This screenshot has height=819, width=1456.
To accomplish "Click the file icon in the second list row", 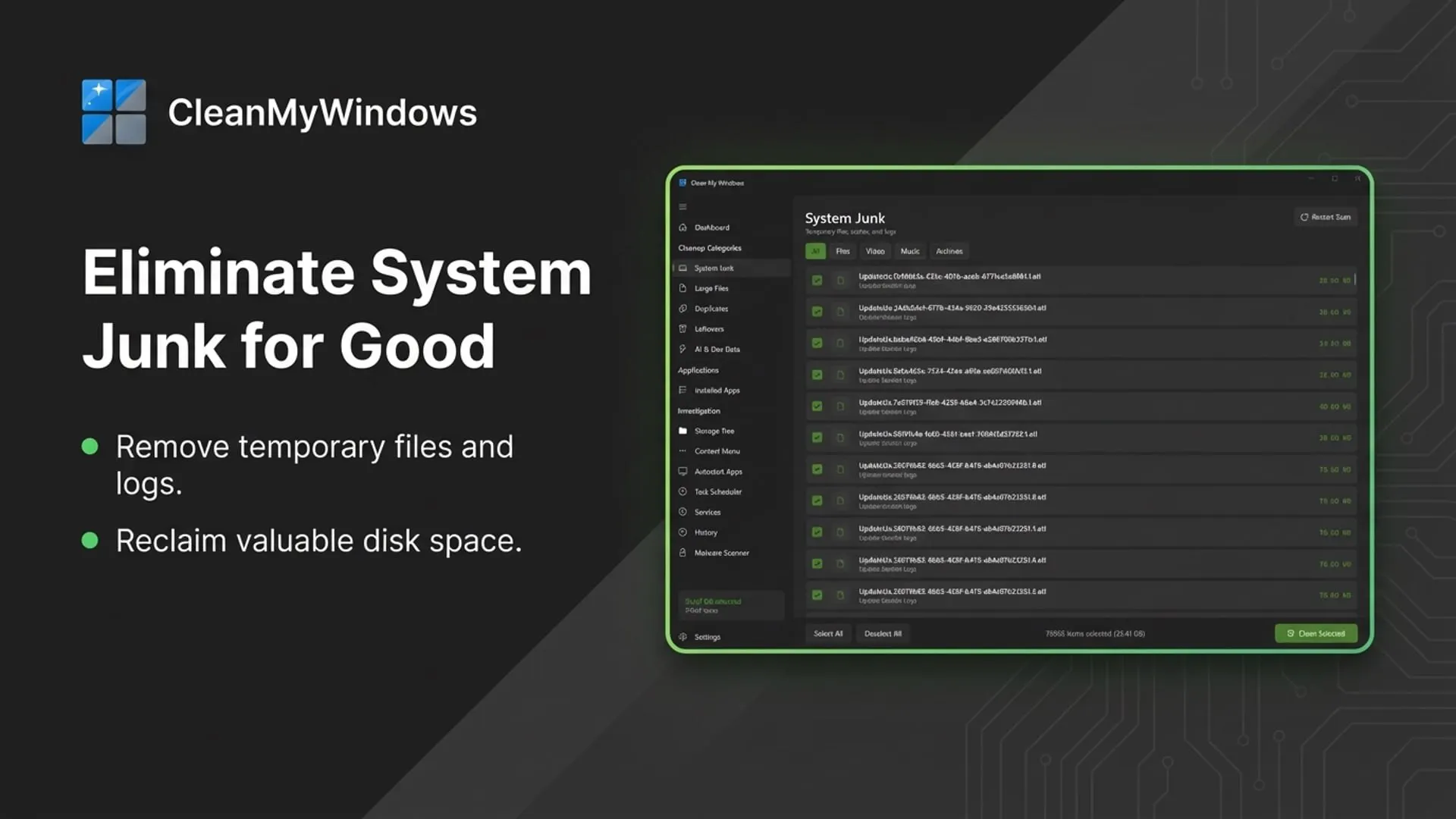I will coord(840,312).
